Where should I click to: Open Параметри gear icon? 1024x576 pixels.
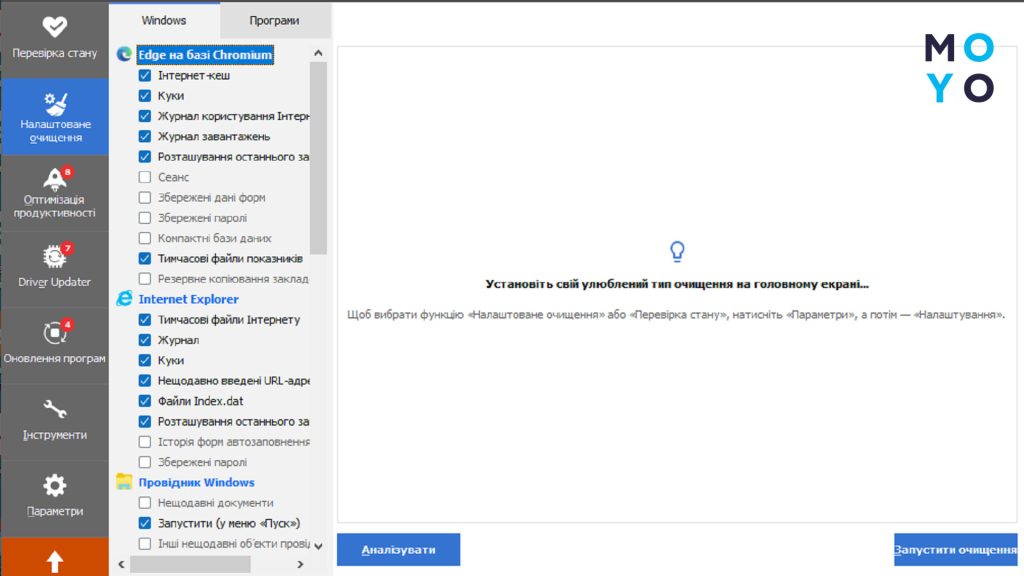[54, 486]
